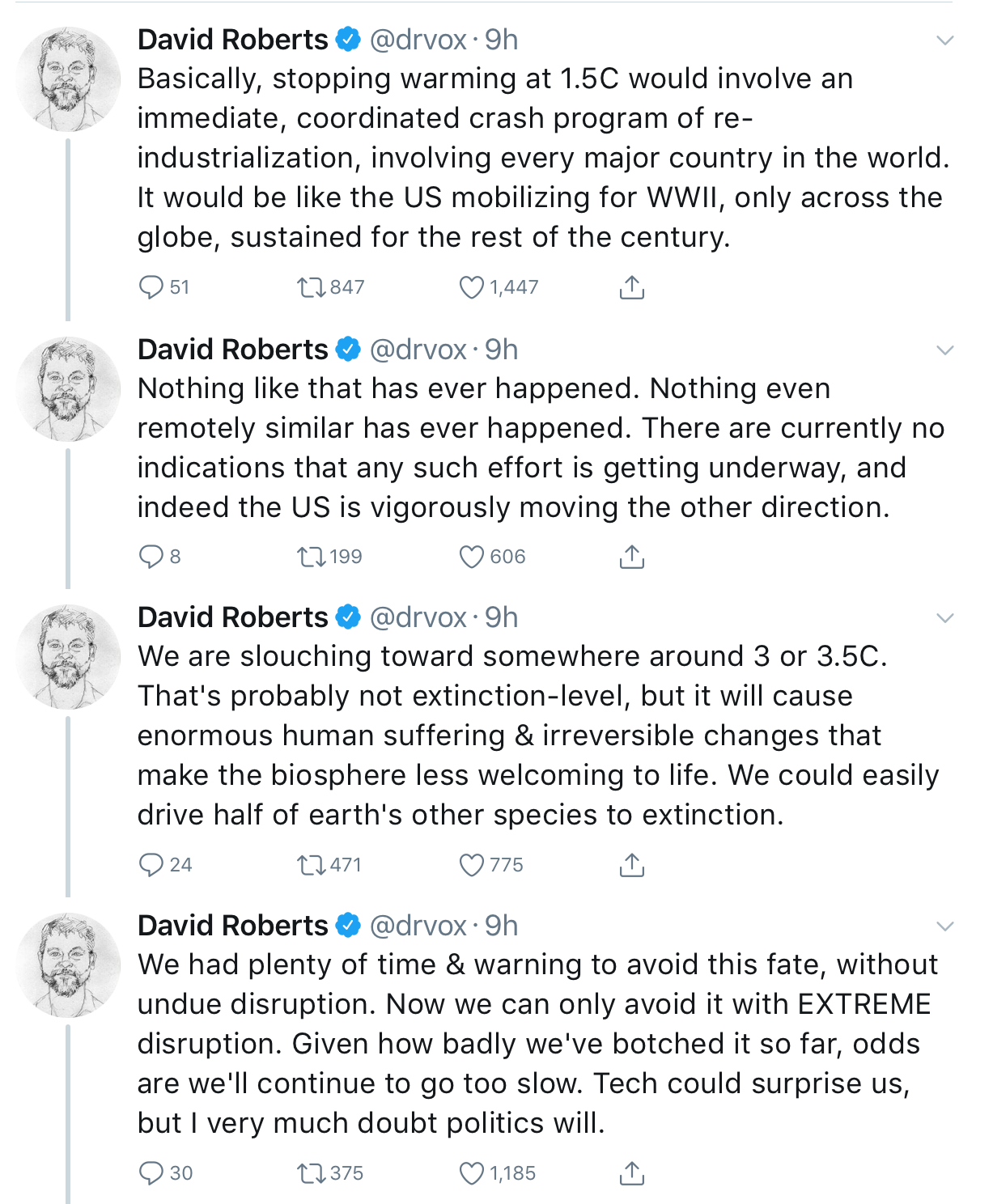
Task: Like the tweet with 1,185 likes
Action: click(x=472, y=1173)
